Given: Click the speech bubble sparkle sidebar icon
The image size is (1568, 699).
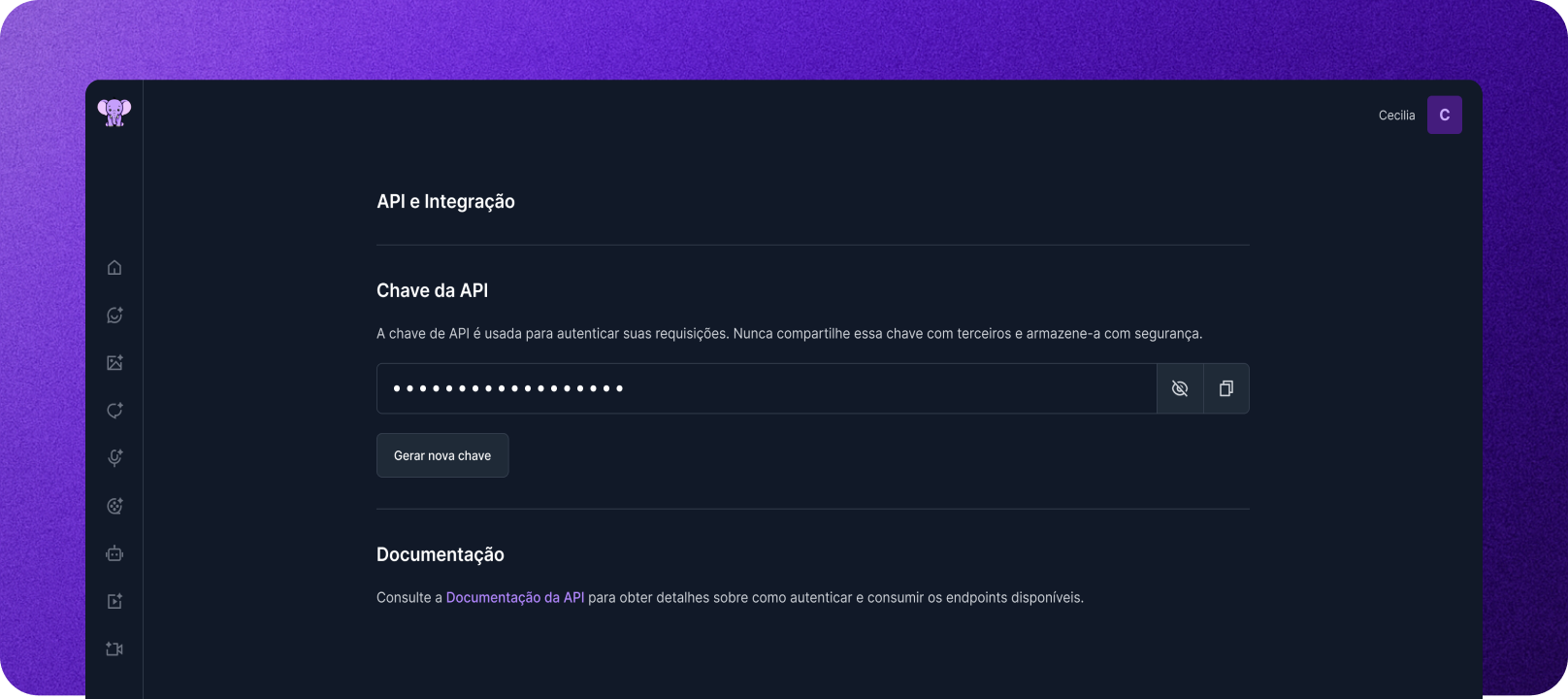Looking at the screenshot, I should tap(114, 410).
